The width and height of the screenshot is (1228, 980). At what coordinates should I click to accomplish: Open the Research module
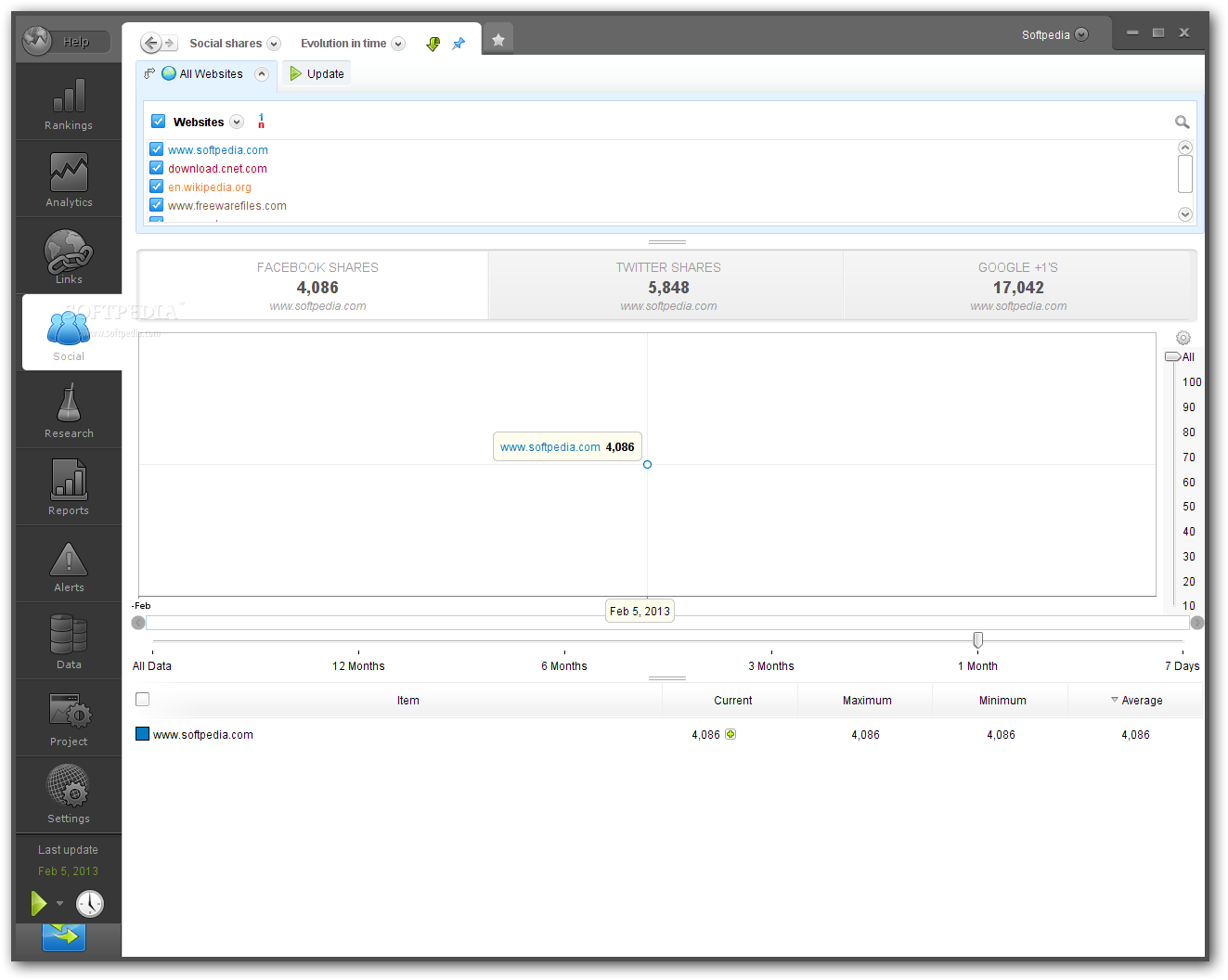69,410
